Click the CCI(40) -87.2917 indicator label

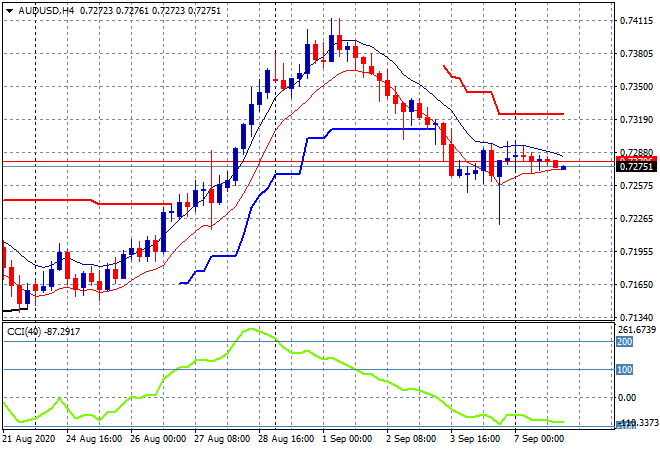pos(43,332)
